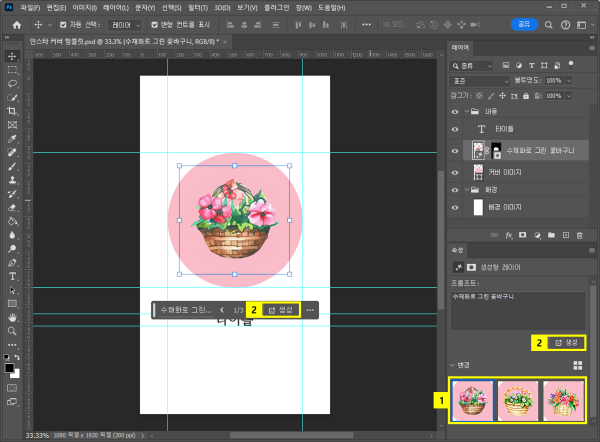The width and height of the screenshot is (600, 442).
Task: Open the fill 100% dropdown arrow
Action: (569, 96)
